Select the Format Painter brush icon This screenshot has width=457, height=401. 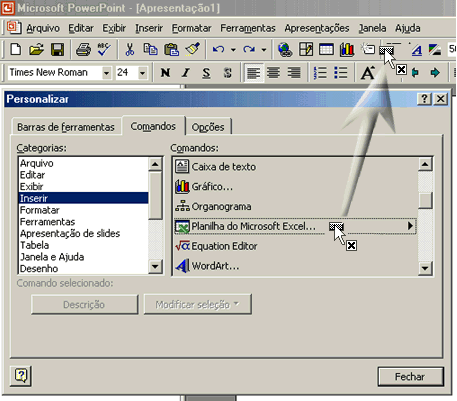pos(192,49)
